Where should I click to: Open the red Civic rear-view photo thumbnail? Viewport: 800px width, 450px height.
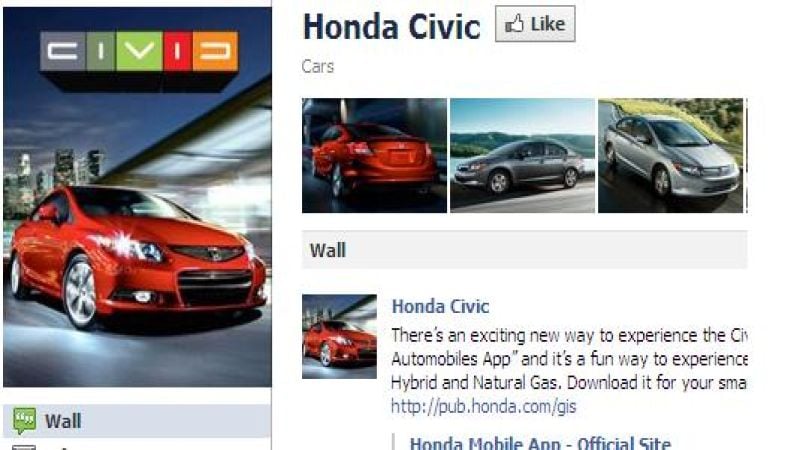pos(374,155)
